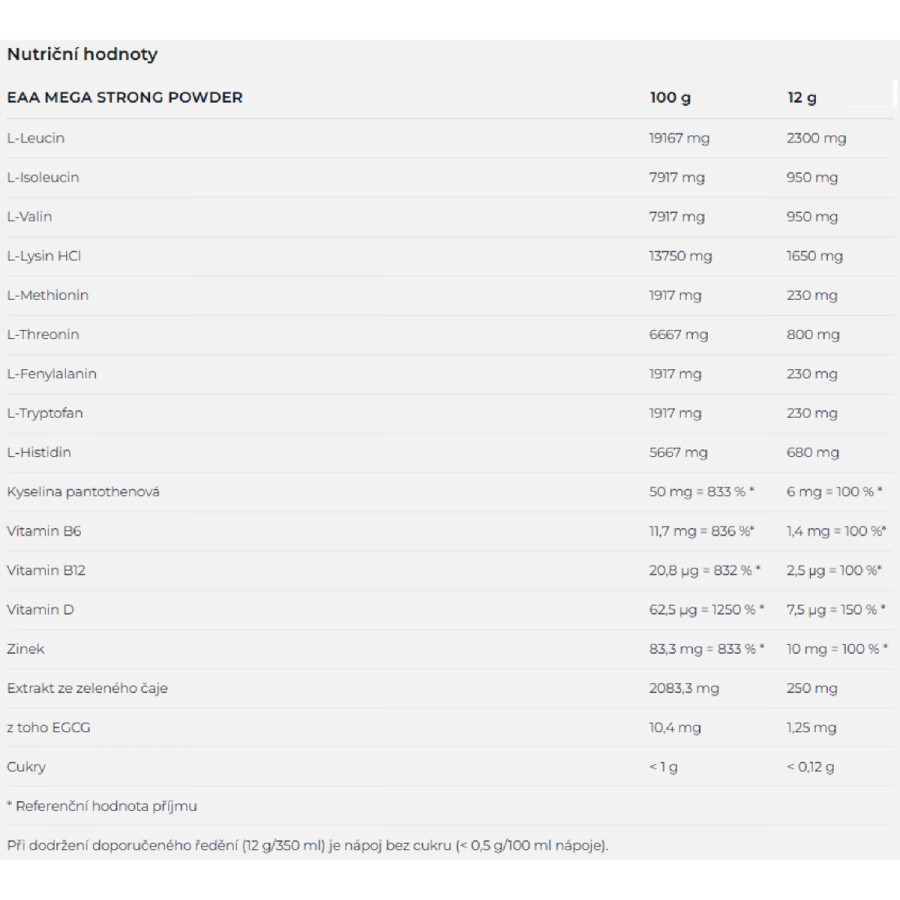Click the L-Fenylalanin row label
This screenshot has height=900, width=900.
(x=52, y=373)
